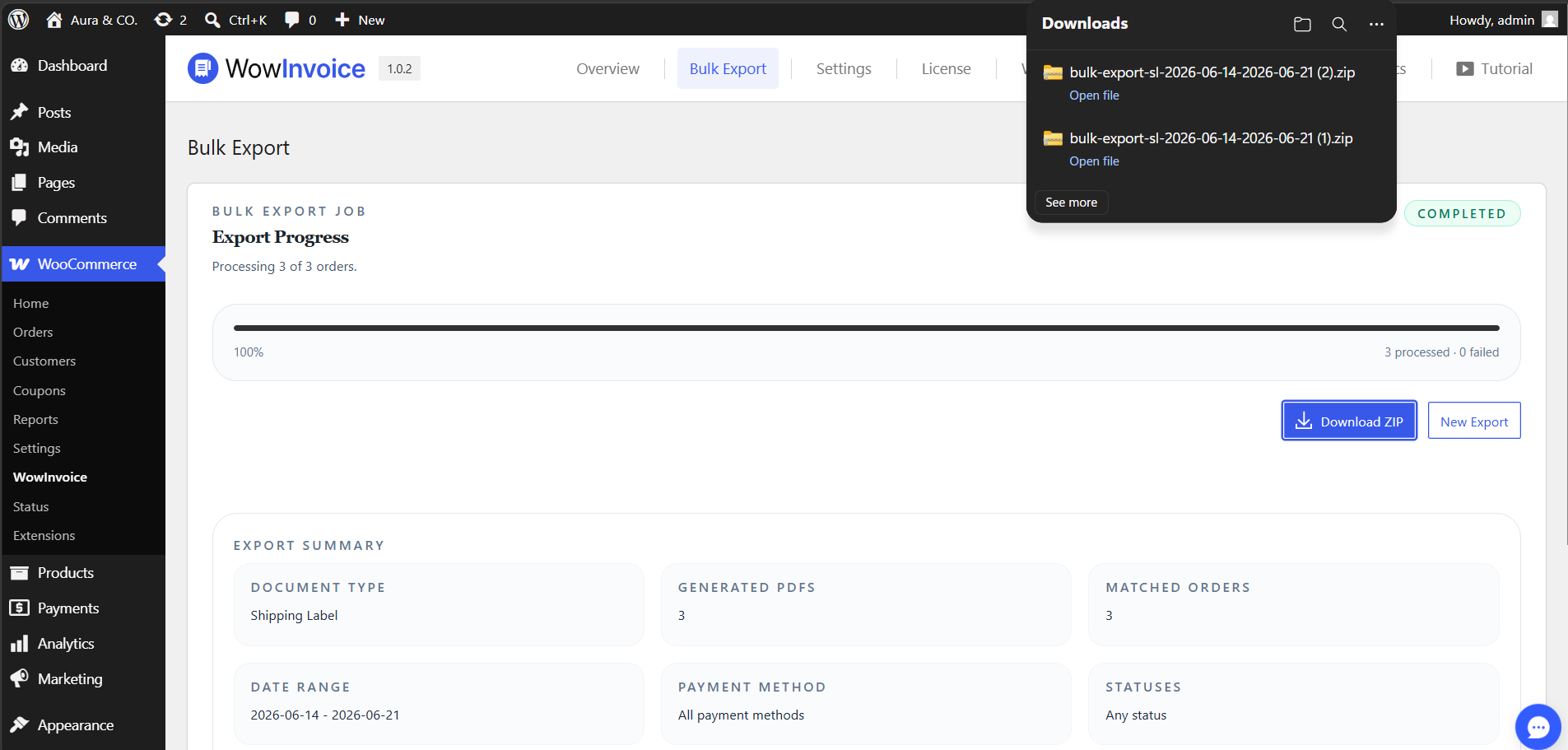
Task: Open the Payments menu
Action: [83, 608]
